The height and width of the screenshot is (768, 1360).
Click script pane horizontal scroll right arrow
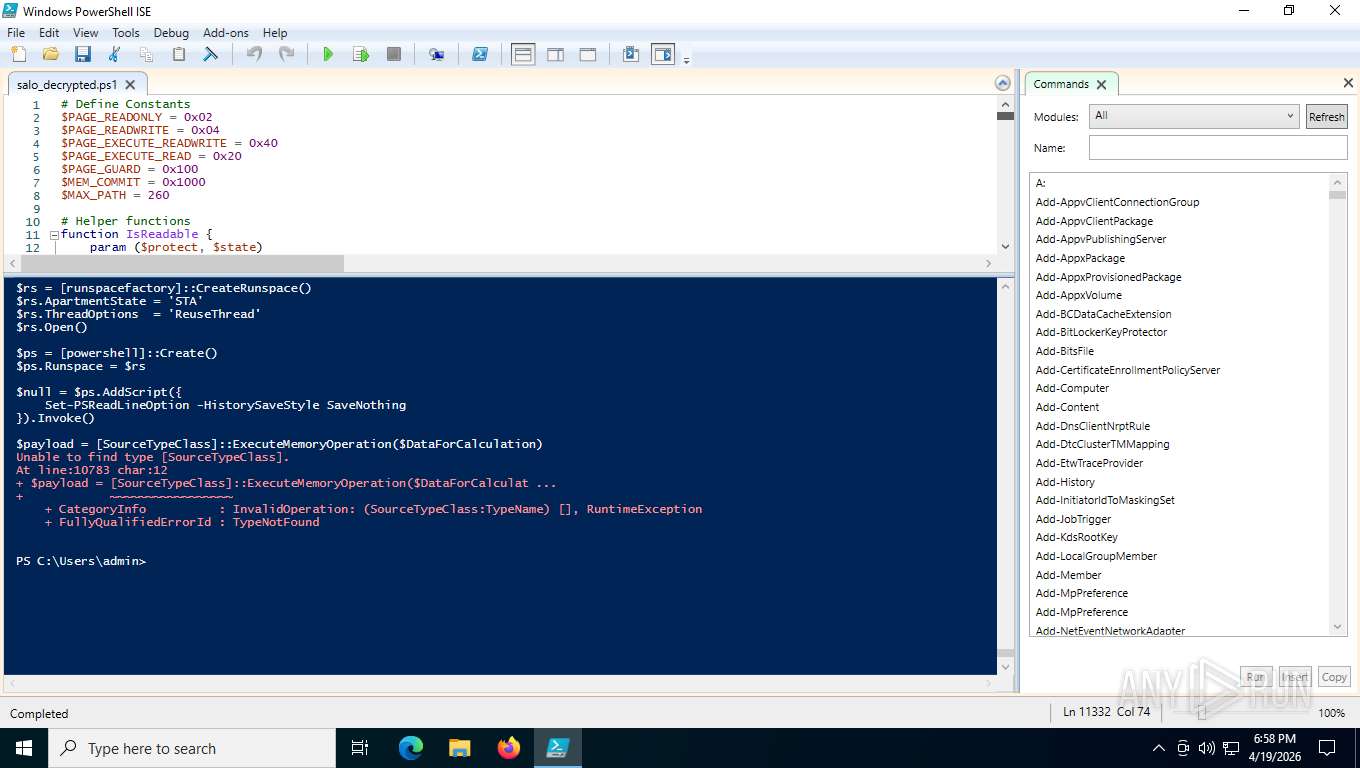(x=988, y=264)
